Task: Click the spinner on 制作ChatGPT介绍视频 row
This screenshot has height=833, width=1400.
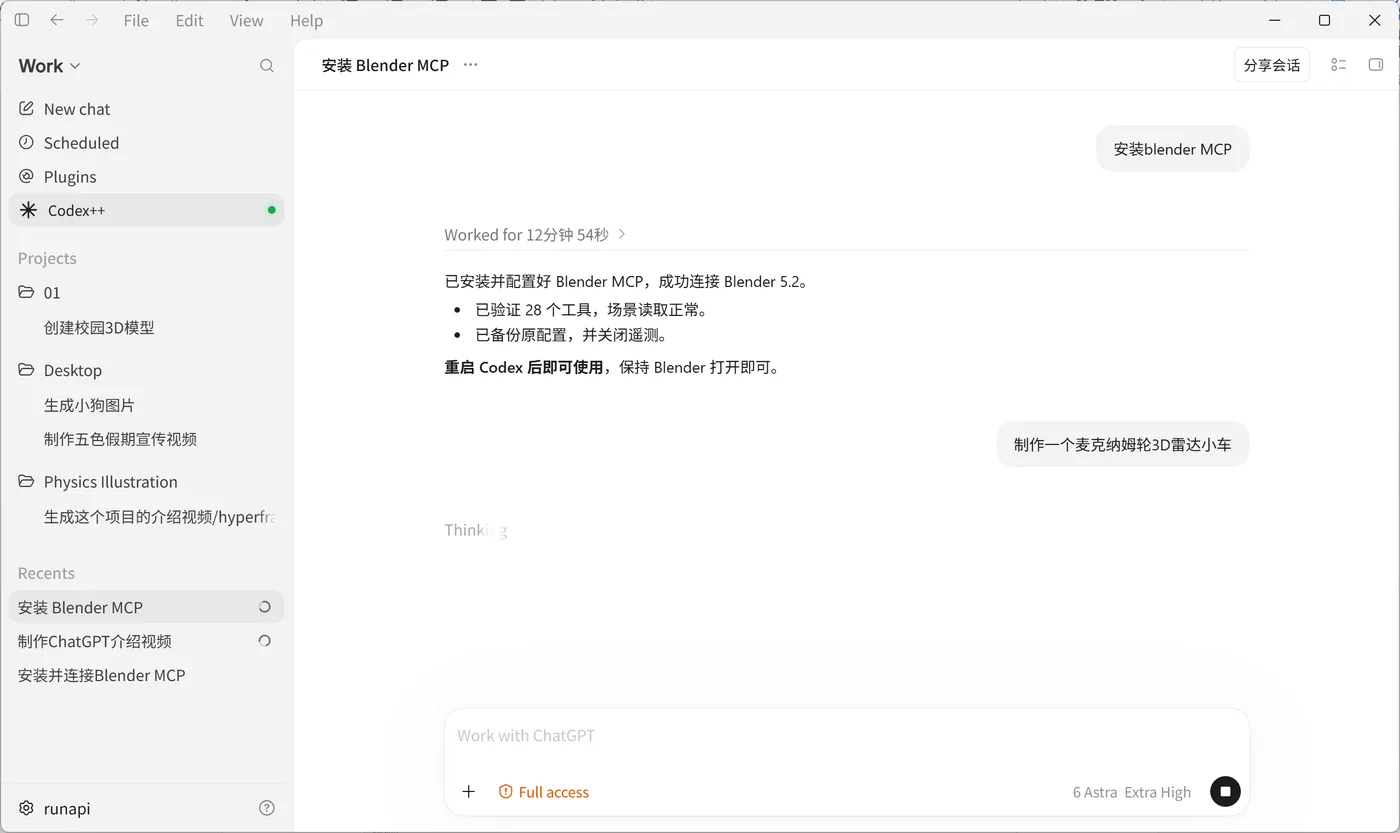Action: click(265, 641)
